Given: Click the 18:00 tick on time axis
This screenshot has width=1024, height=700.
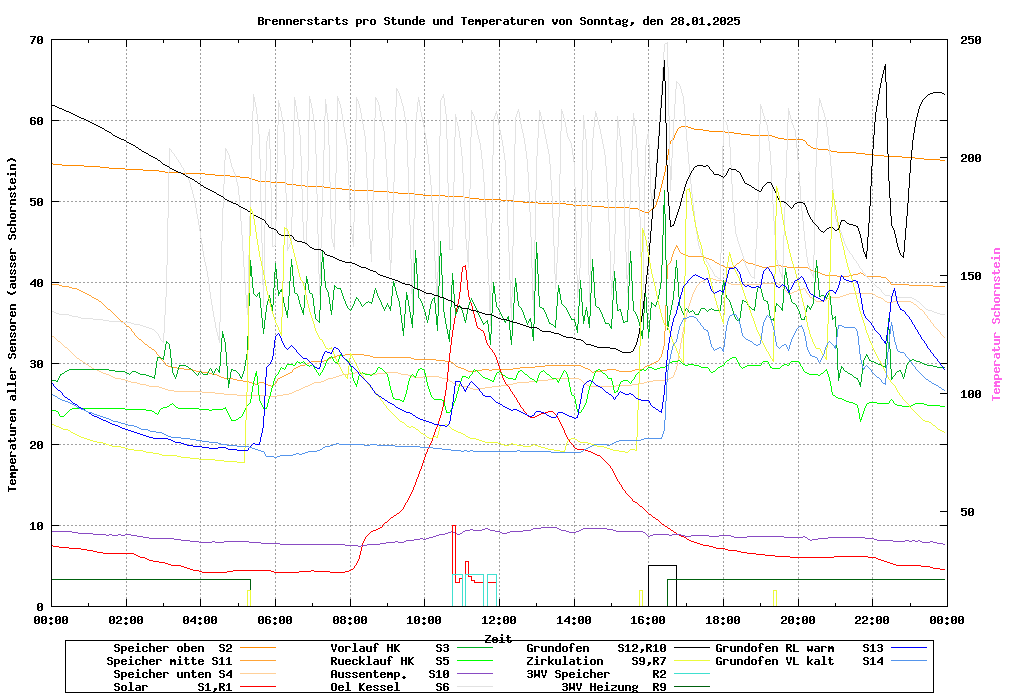Looking at the screenshot, I should [723, 620].
